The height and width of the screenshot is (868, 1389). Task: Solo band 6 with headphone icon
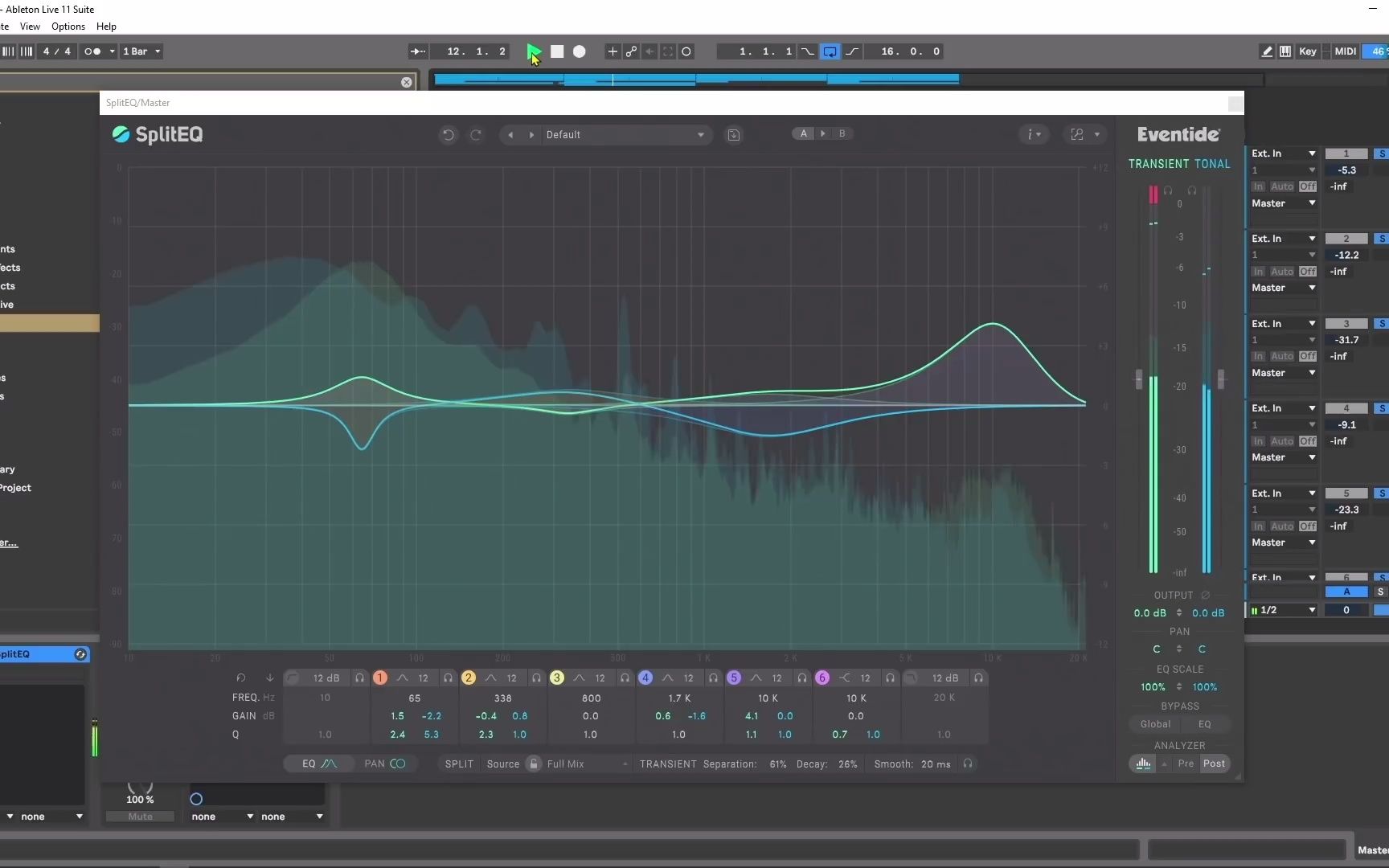890,678
